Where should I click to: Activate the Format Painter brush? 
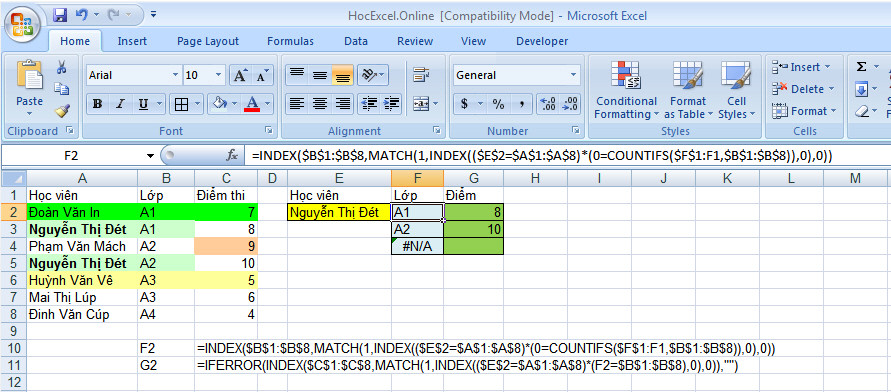point(61,111)
